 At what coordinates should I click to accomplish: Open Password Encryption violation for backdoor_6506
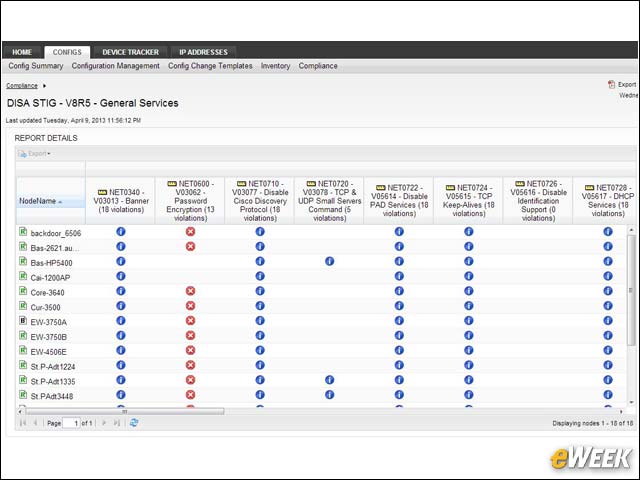coord(190,231)
